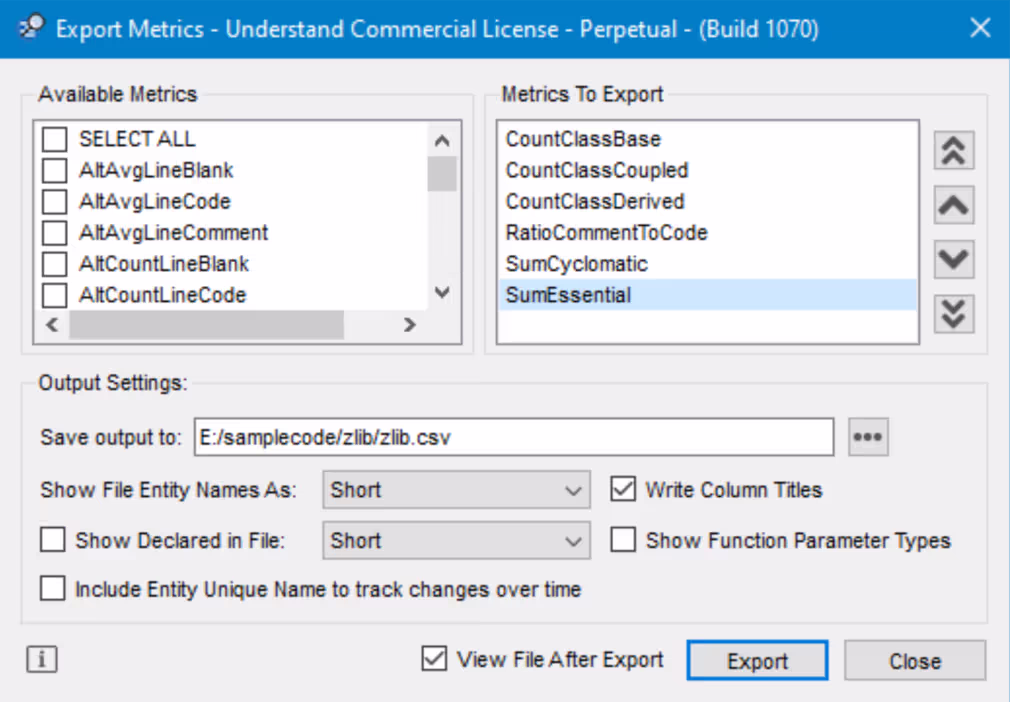This screenshot has width=1010, height=702.
Task: Check the AltAvgLineBlank metric
Action: tap(54, 170)
